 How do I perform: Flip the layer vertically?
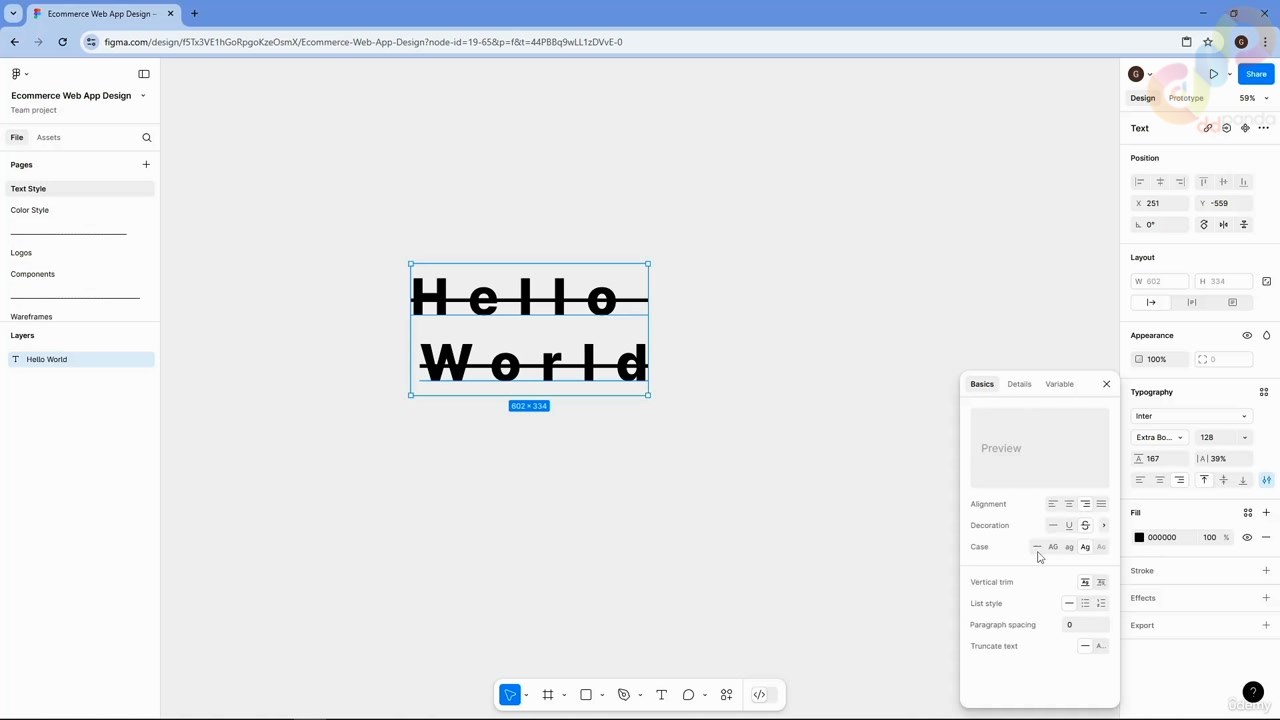(x=1244, y=225)
